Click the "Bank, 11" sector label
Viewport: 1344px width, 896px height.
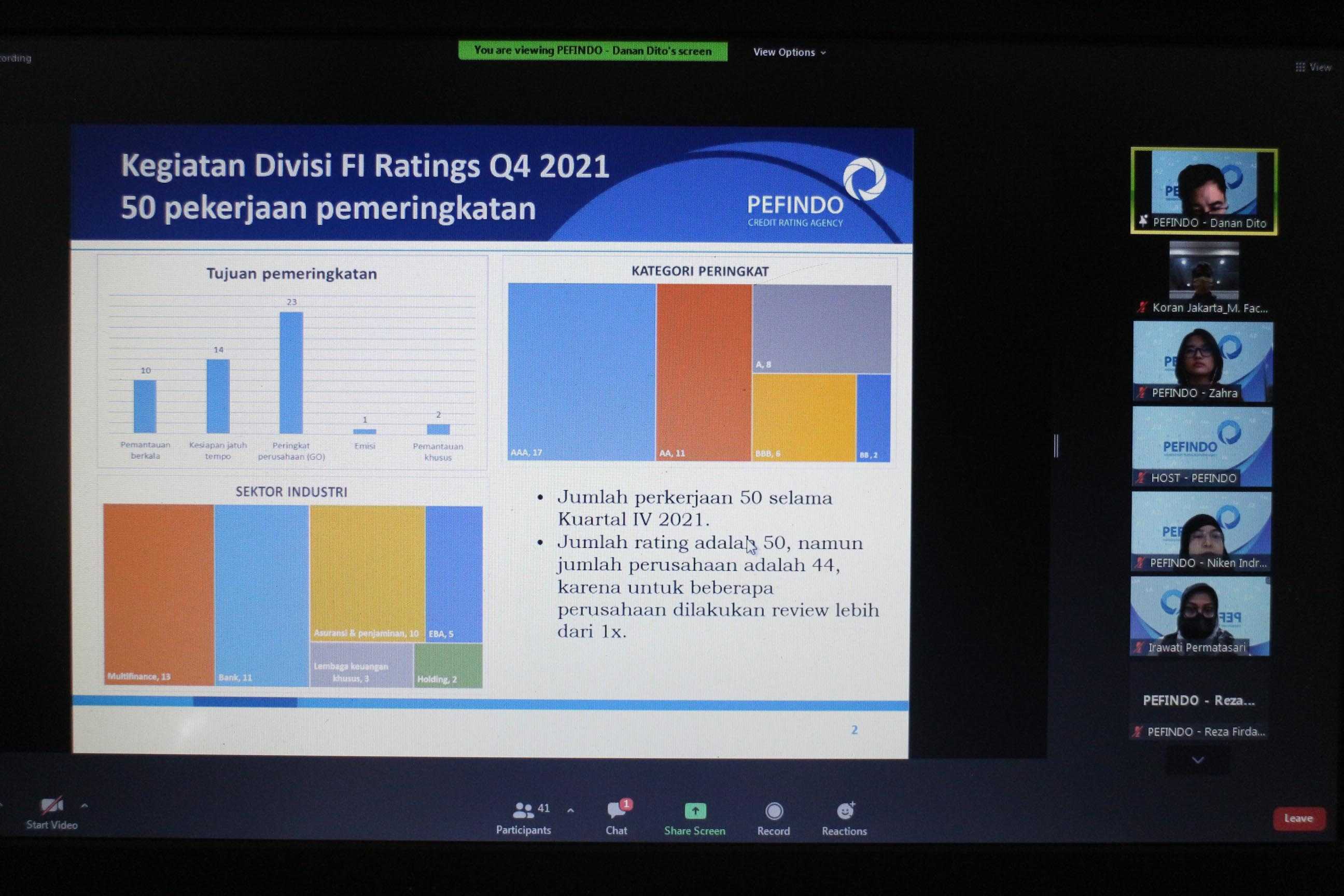(x=235, y=678)
